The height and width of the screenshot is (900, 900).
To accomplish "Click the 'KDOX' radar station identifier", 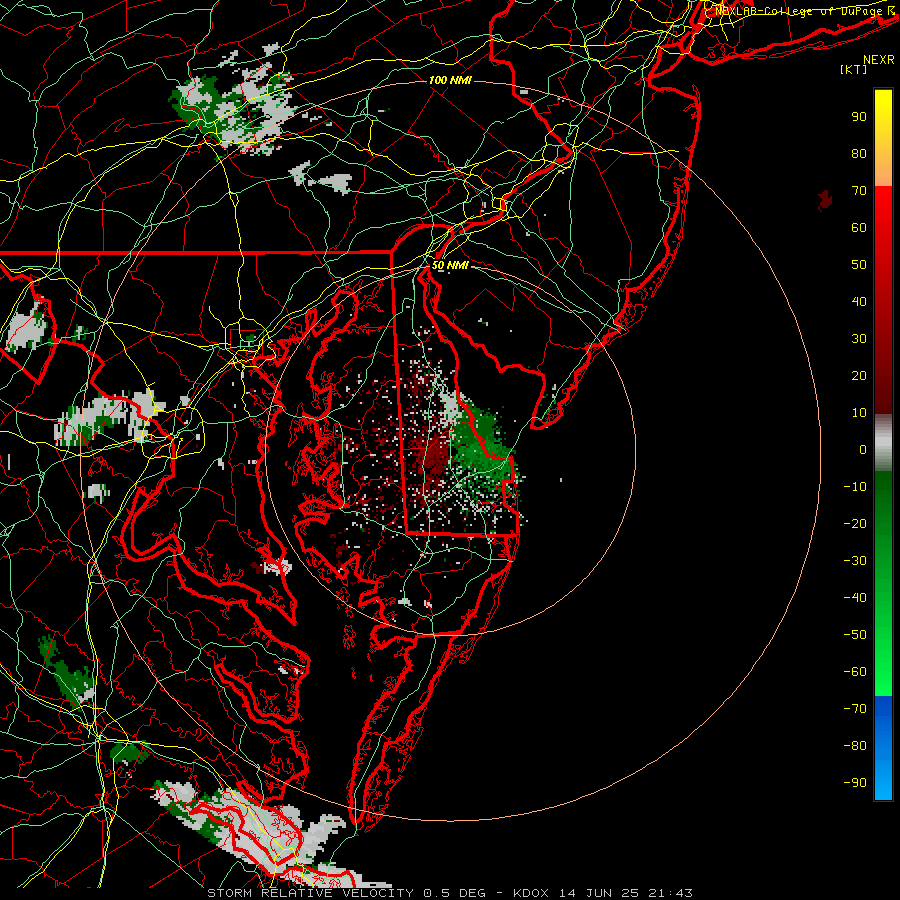I will pyautogui.click(x=530, y=893).
